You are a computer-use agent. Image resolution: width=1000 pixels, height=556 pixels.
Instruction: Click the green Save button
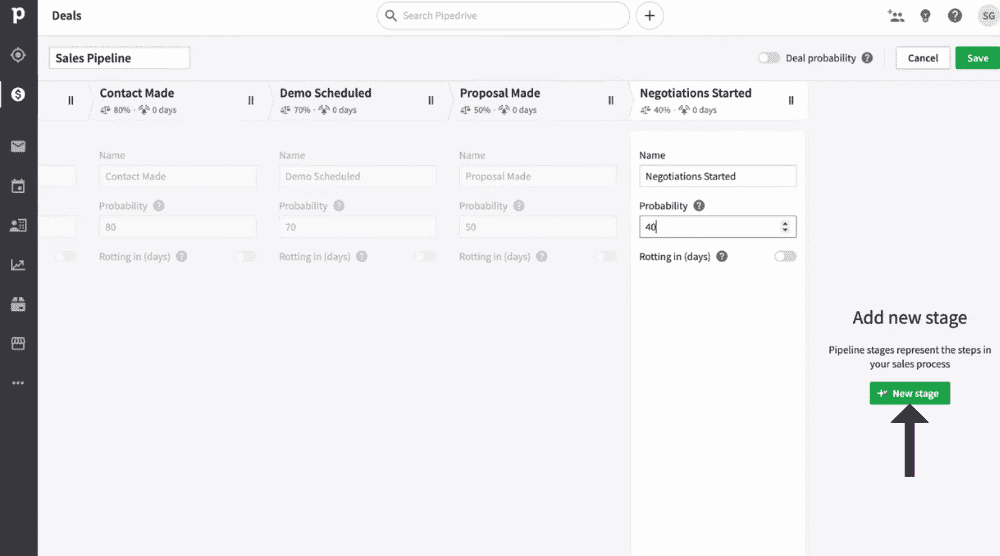[x=977, y=58]
